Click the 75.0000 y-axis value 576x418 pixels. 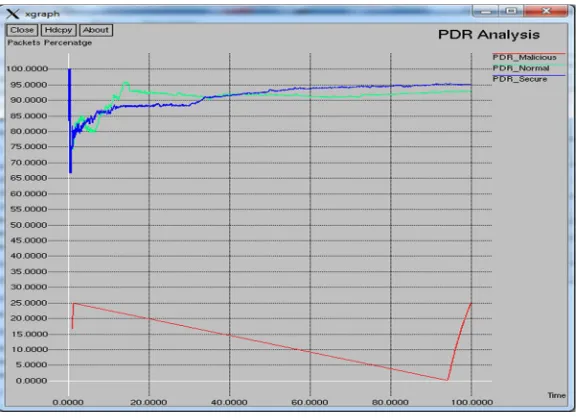point(29,147)
